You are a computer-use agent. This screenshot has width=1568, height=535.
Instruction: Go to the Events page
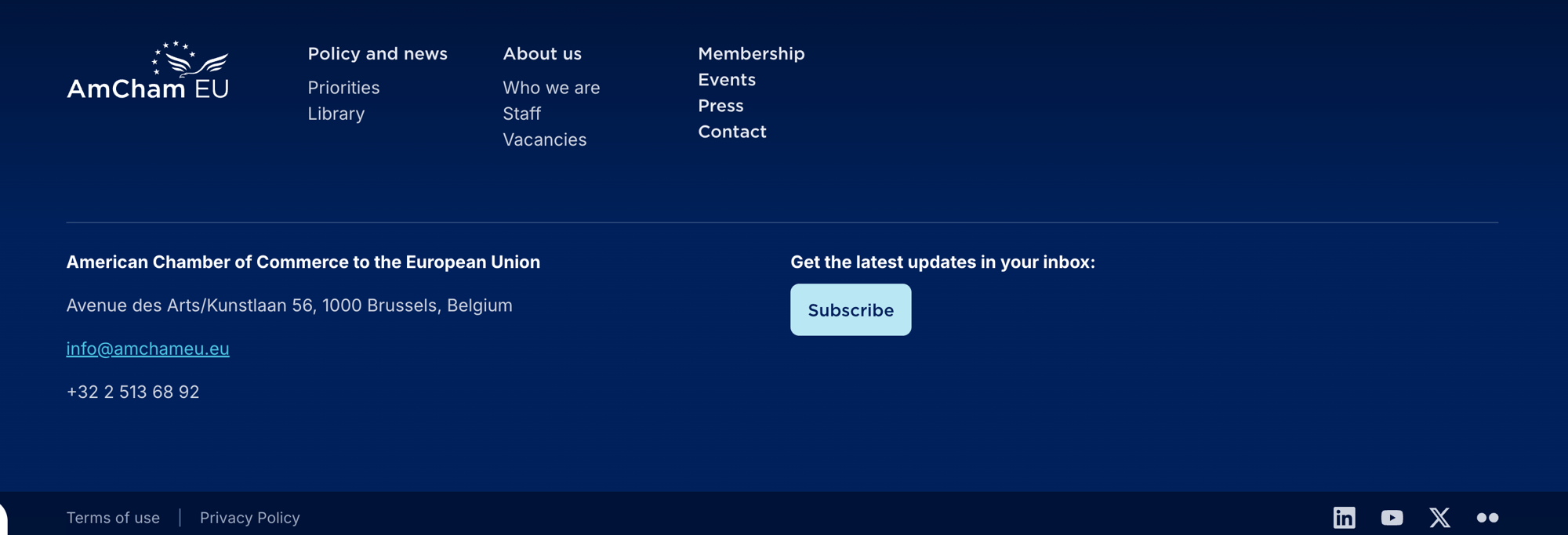point(727,80)
